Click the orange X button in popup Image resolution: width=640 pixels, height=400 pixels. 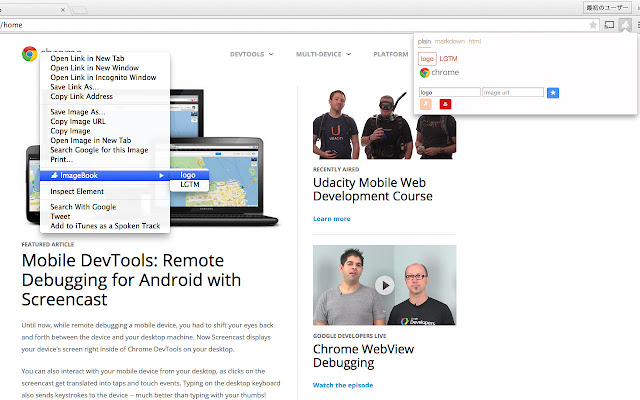tap(425, 104)
